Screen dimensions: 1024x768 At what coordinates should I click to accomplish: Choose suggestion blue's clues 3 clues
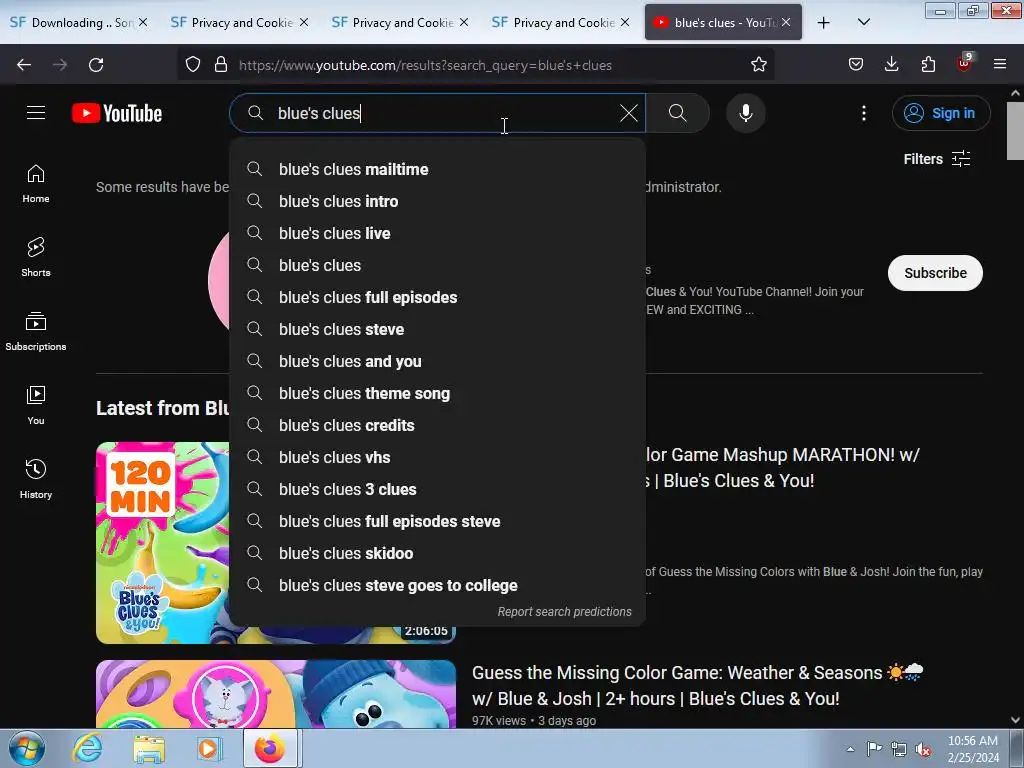pos(437,489)
